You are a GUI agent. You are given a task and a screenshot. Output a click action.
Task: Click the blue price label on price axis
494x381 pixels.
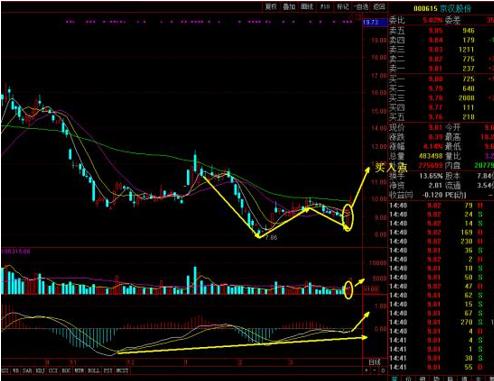tap(371, 22)
